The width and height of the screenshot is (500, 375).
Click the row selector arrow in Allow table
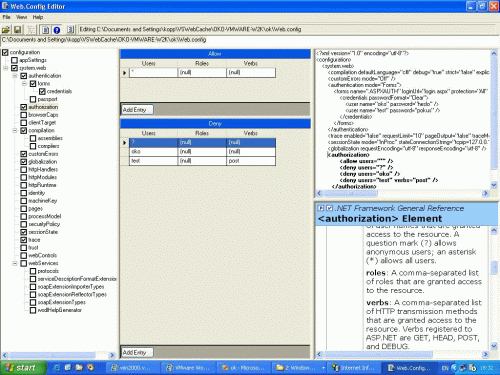pos(125,72)
